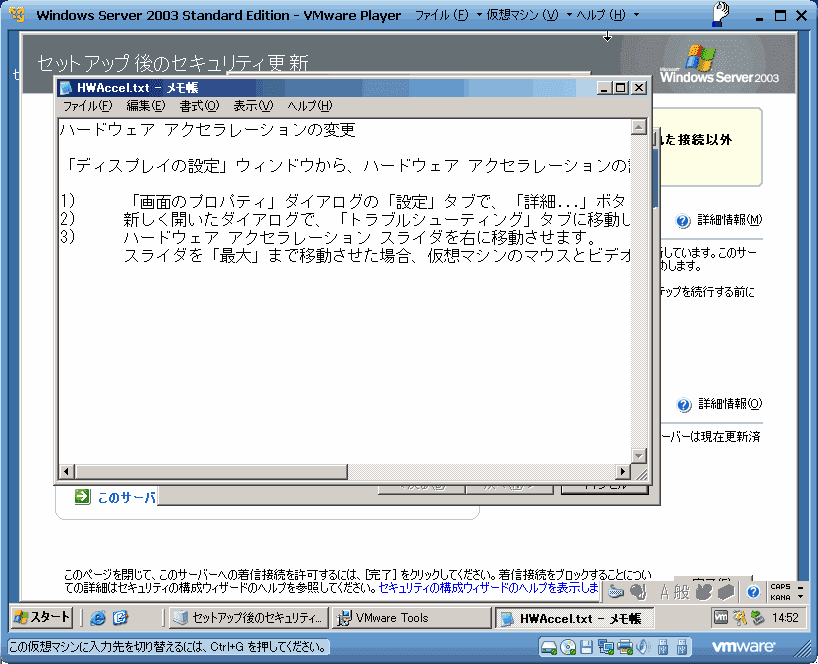The width and height of the screenshot is (818, 664).
Task: Click the VMware CD-ROM device icon
Action: (x=568, y=647)
